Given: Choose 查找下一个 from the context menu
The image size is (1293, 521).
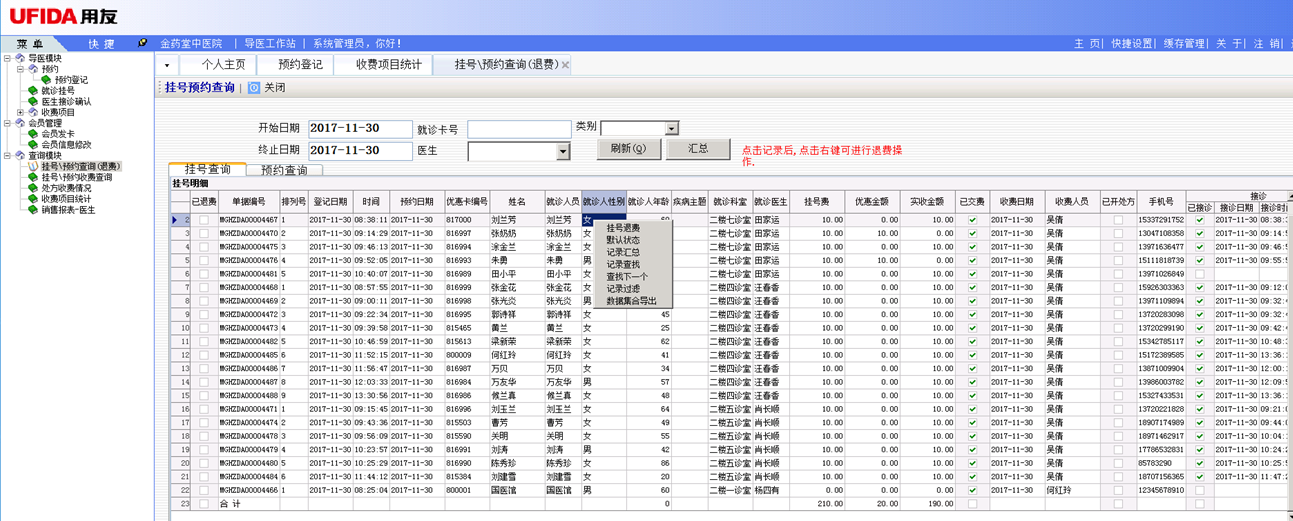Looking at the screenshot, I should pos(627,276).
